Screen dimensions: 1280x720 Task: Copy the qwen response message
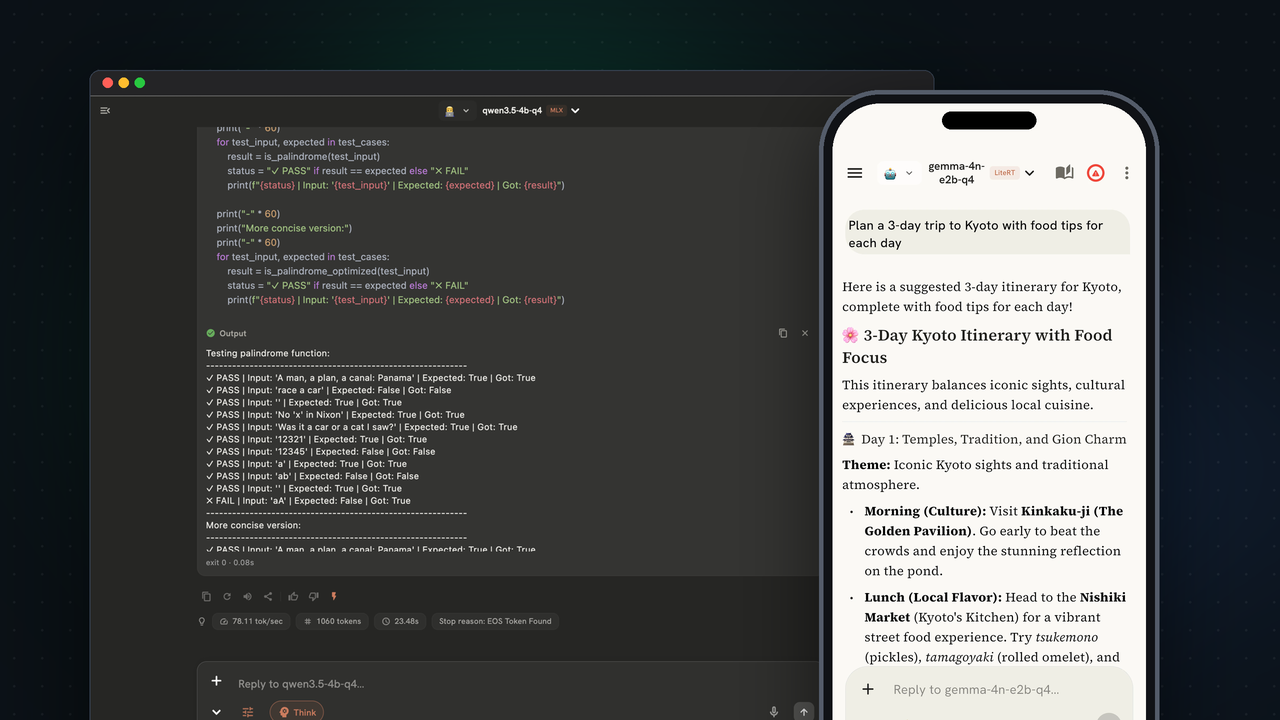(x=206, y=597)
